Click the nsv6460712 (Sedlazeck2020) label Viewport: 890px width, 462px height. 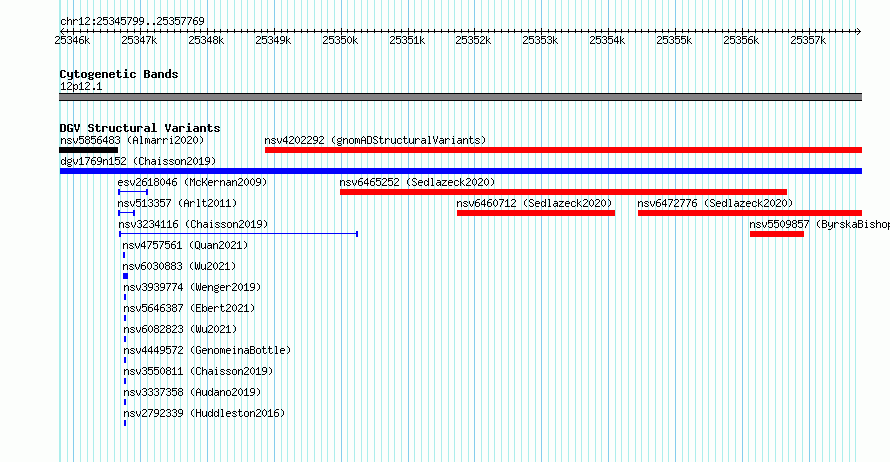coord(534,203)
